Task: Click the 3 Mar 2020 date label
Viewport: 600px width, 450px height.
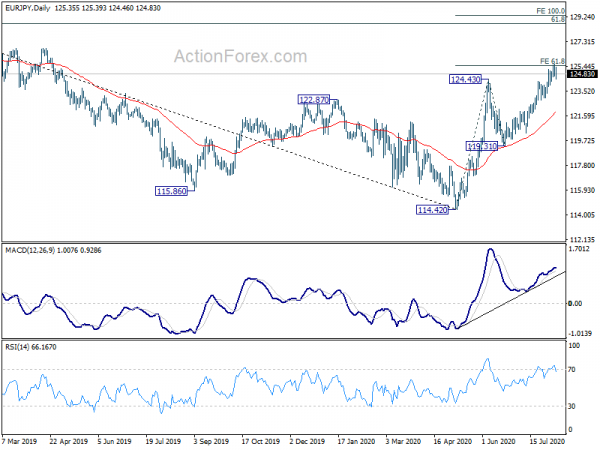Action: [403, 441]
